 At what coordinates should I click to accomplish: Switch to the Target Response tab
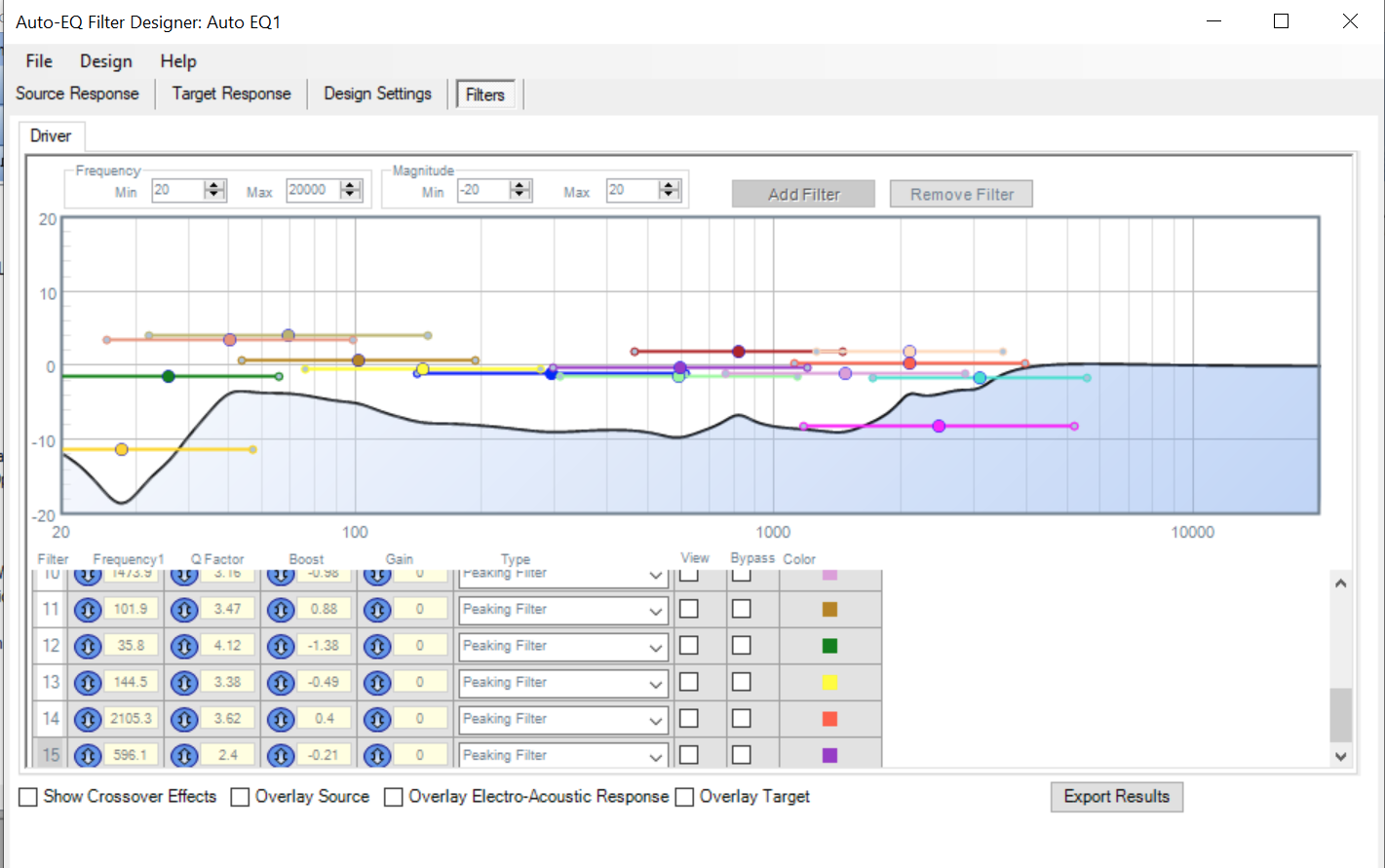(x=231, y=94)
